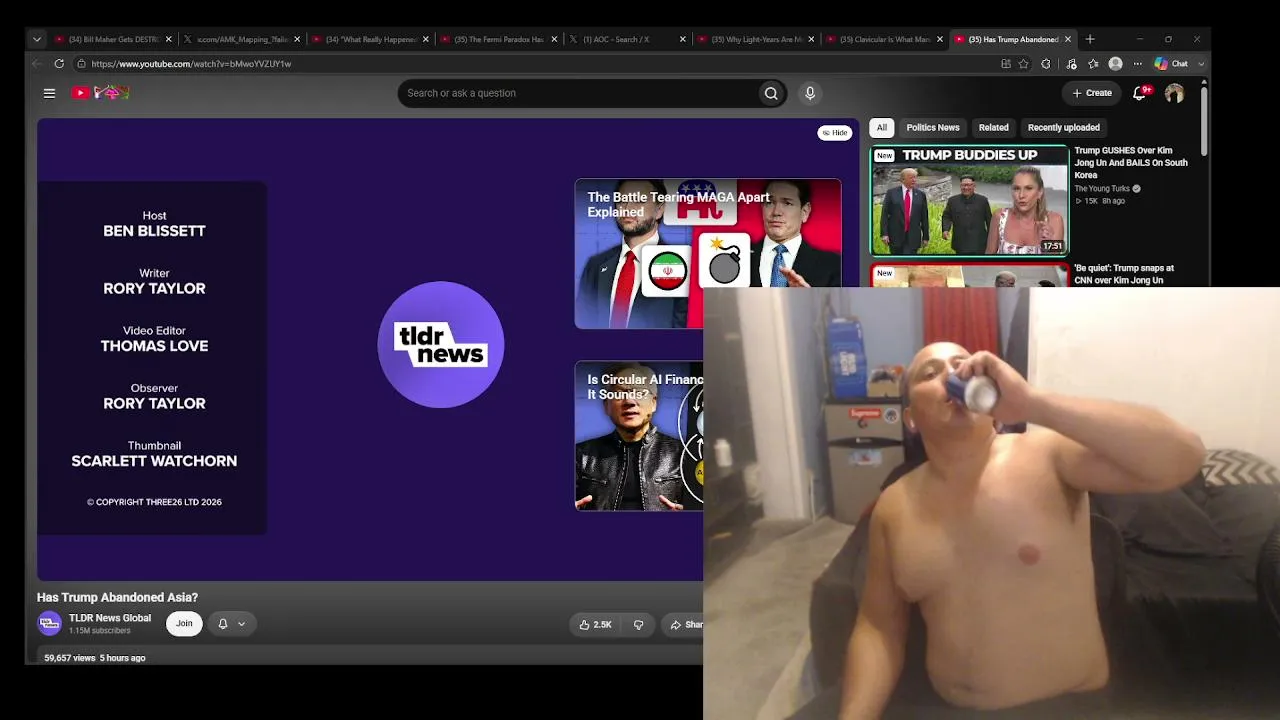Open the favorites list icon
Viewport: 1280px width, 720px height.
tap(1093, 64)
